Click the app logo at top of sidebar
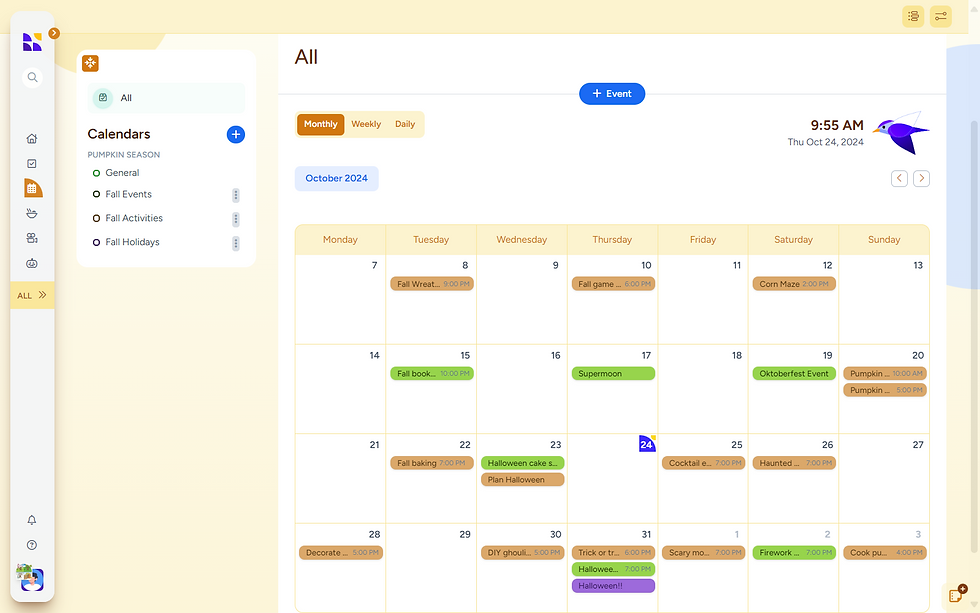Screen dimensions: 980x613 coord(32,42)
